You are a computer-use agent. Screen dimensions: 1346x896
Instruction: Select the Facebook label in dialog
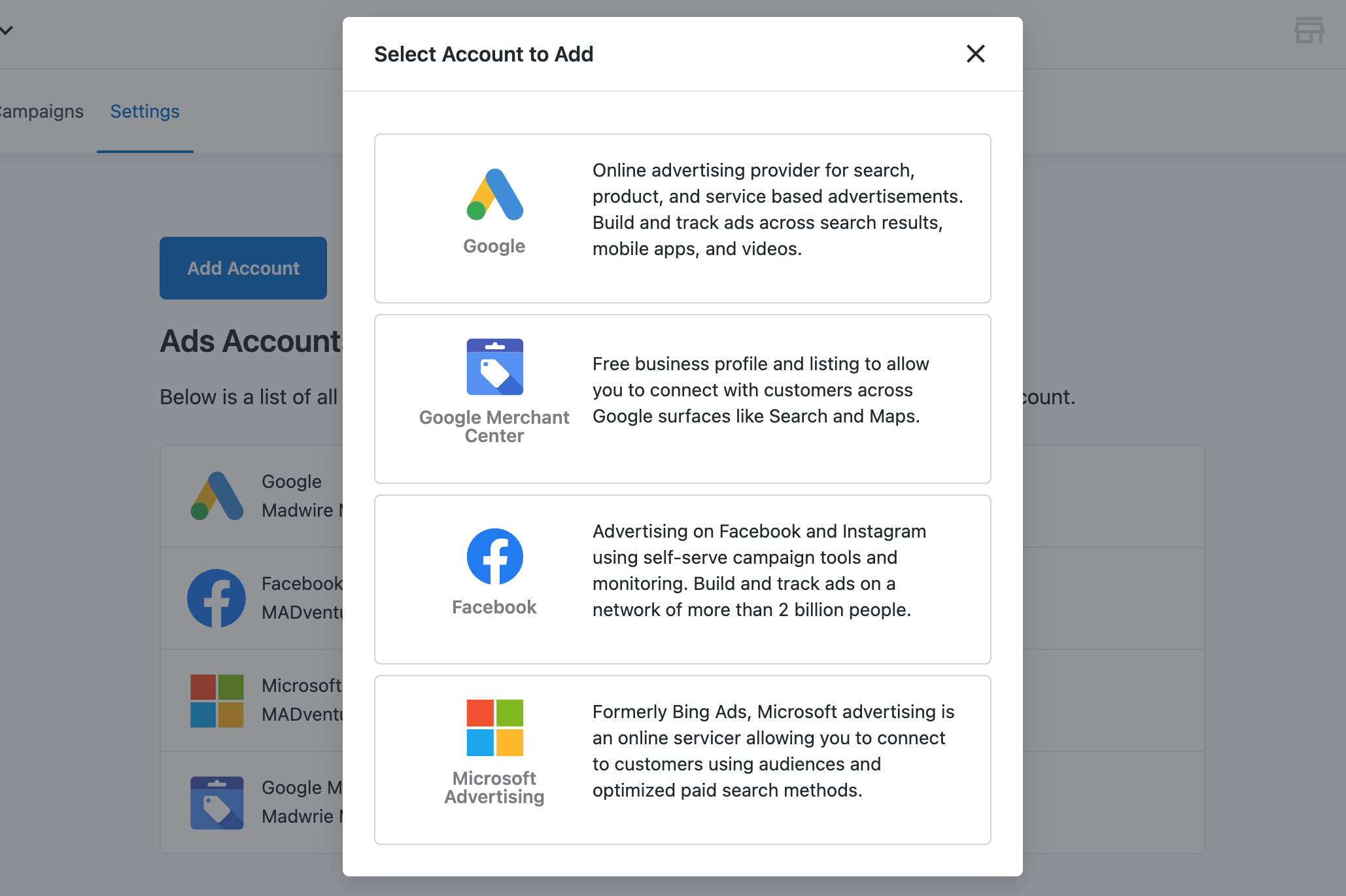click(x=494, y=607)
